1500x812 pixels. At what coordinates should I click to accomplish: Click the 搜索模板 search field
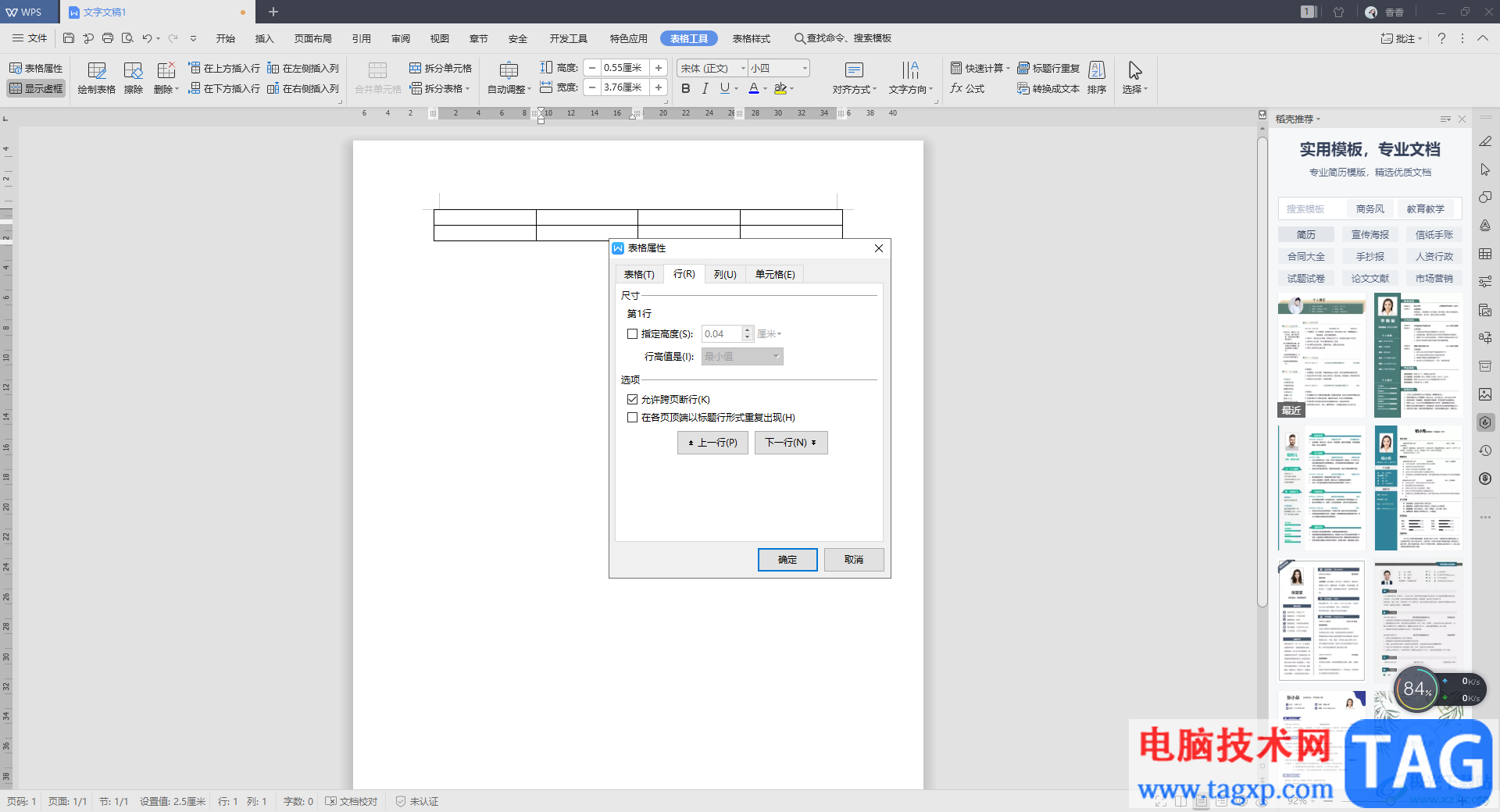[1314, 209]
